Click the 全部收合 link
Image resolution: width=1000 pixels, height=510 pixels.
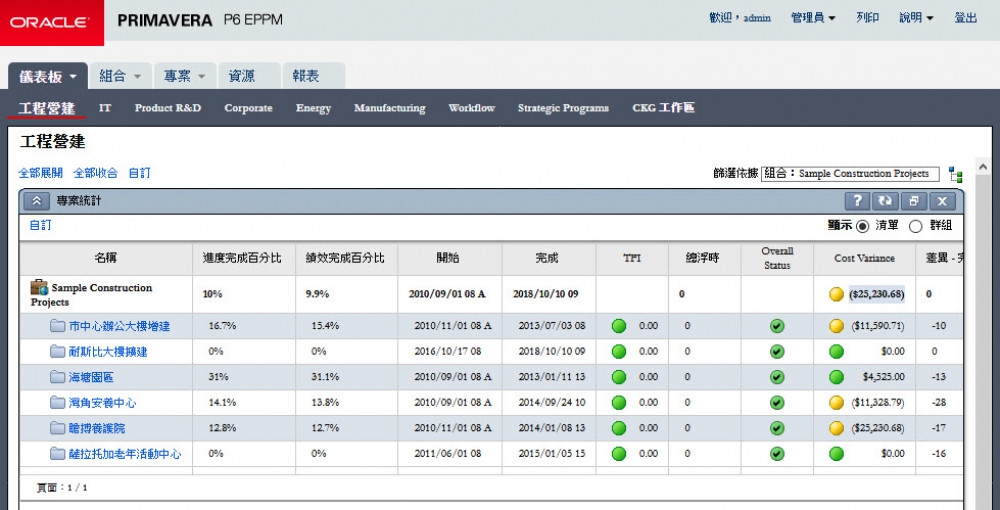point(96,173)
